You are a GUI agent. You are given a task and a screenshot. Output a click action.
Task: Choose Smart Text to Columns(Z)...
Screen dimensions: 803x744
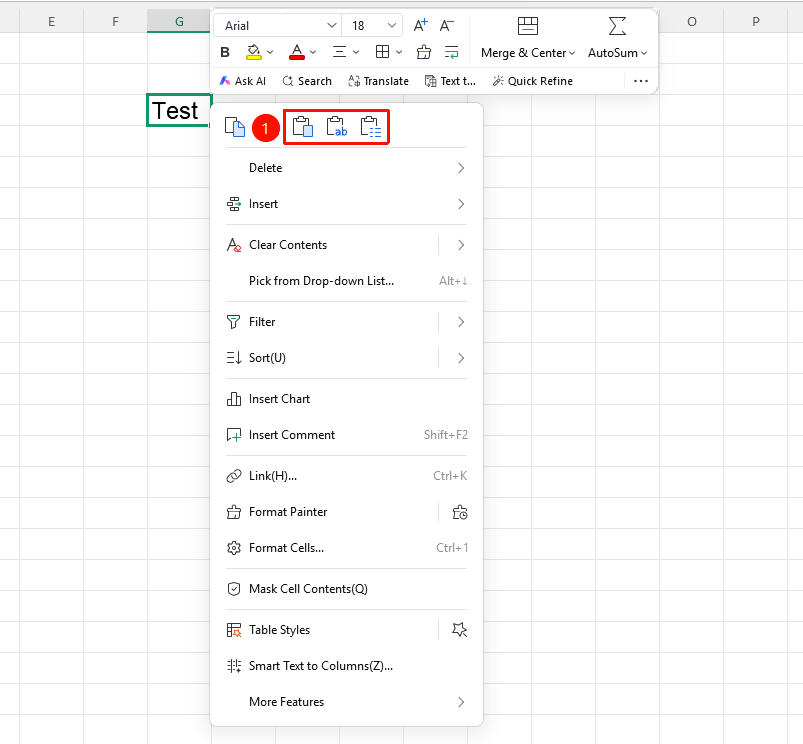(347, 666)
